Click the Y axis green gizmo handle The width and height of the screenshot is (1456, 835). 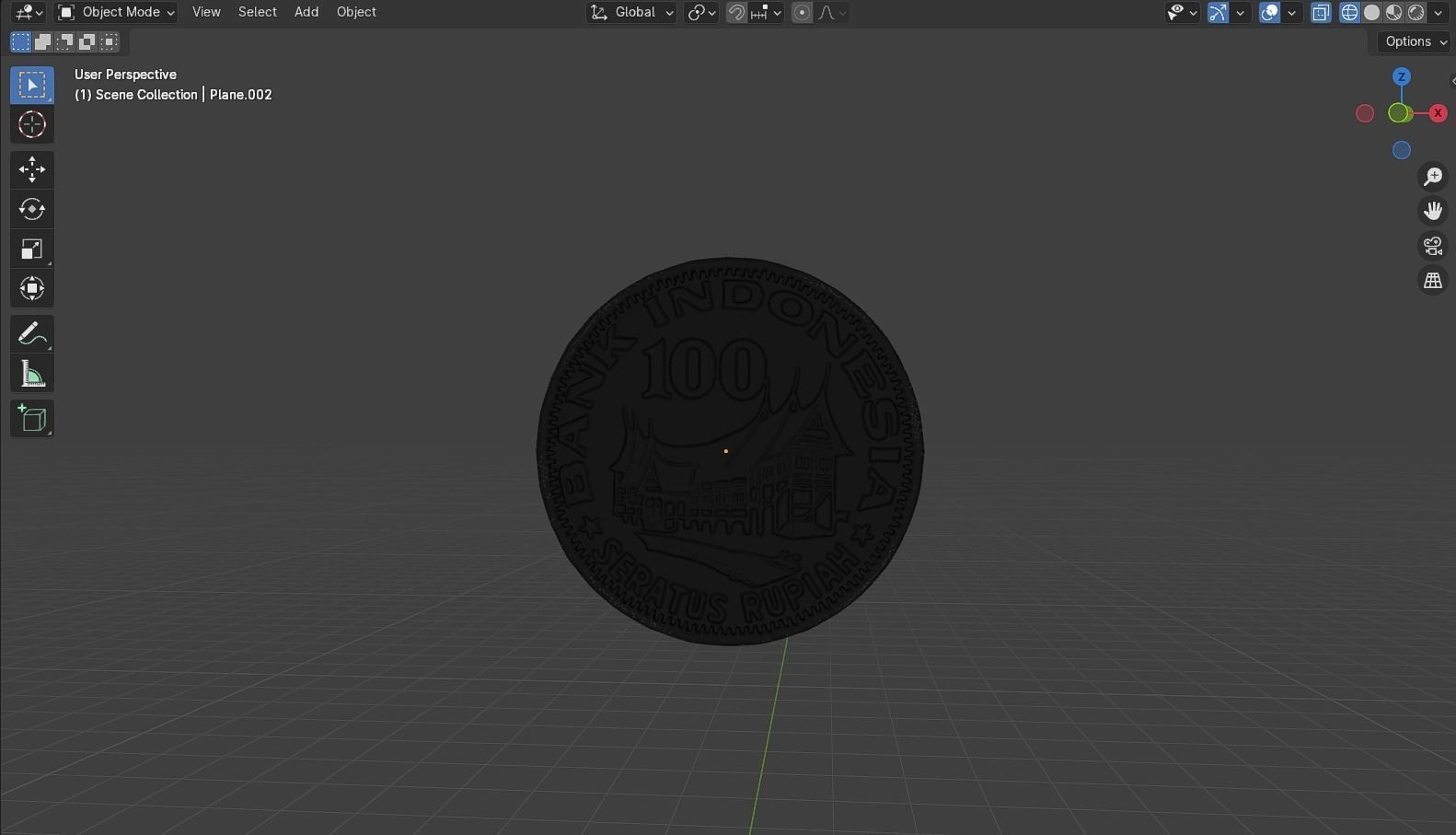pyautogui.click(x=1399, y=113)
